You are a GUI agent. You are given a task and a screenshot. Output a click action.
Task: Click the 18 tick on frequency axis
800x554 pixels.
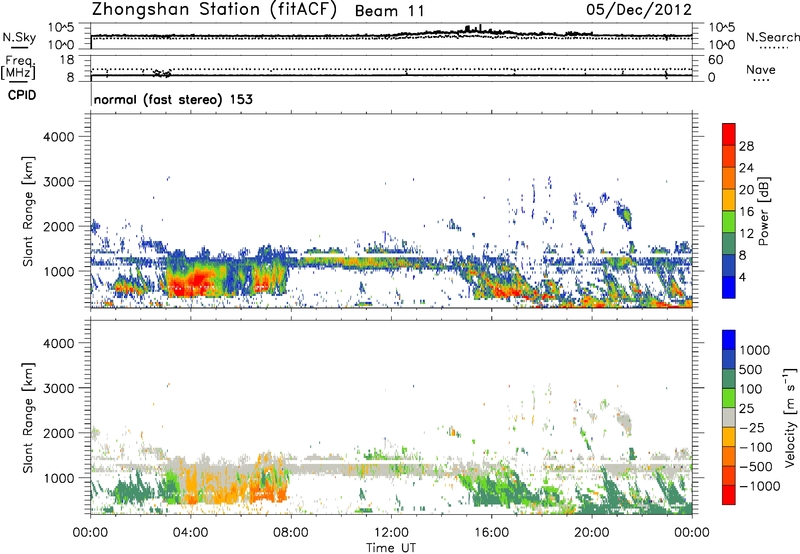[67, 60]
